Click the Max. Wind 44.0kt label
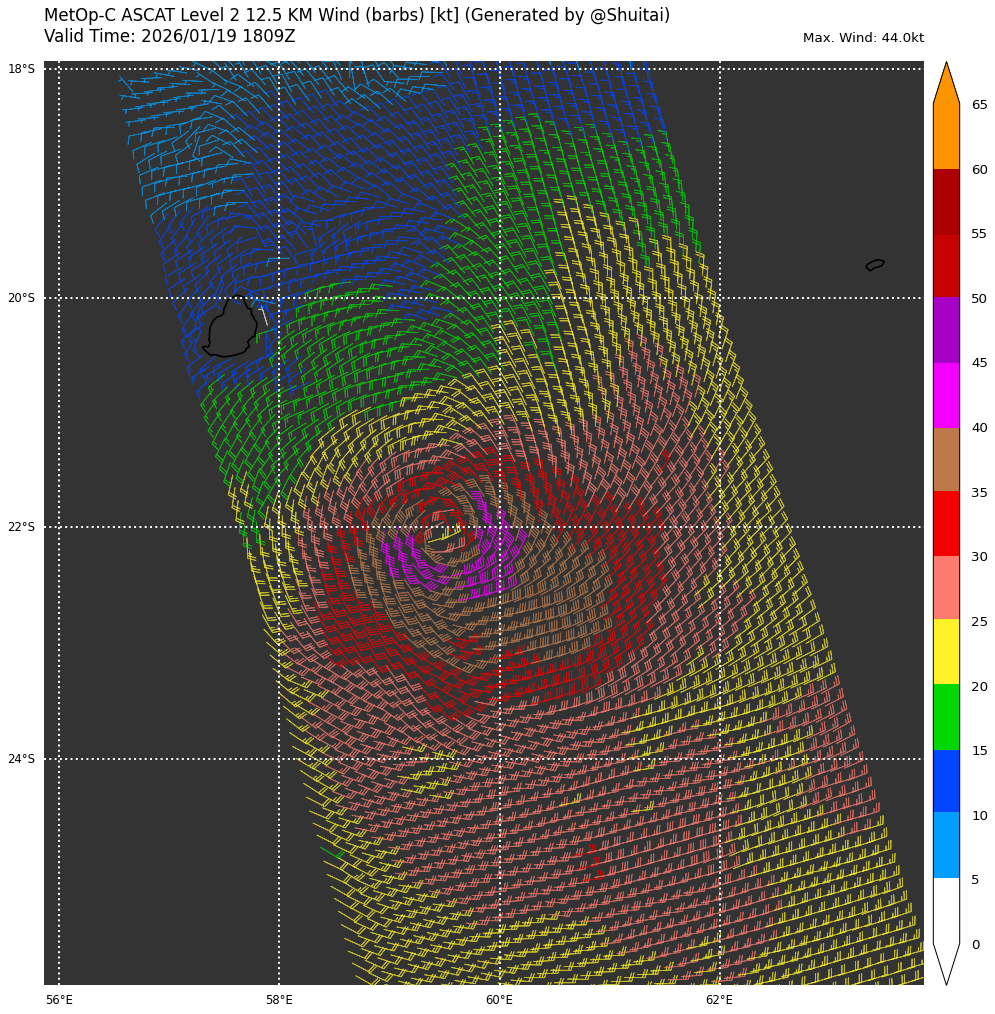Viewport: 995px width, 1014px height. pos(863,38)
